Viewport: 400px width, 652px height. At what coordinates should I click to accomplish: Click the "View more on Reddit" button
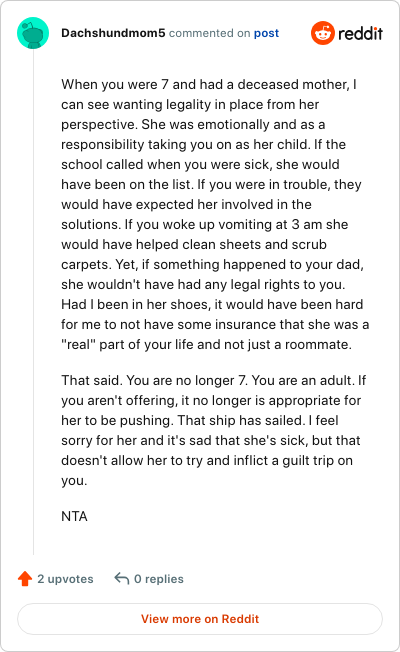point(200,619)
